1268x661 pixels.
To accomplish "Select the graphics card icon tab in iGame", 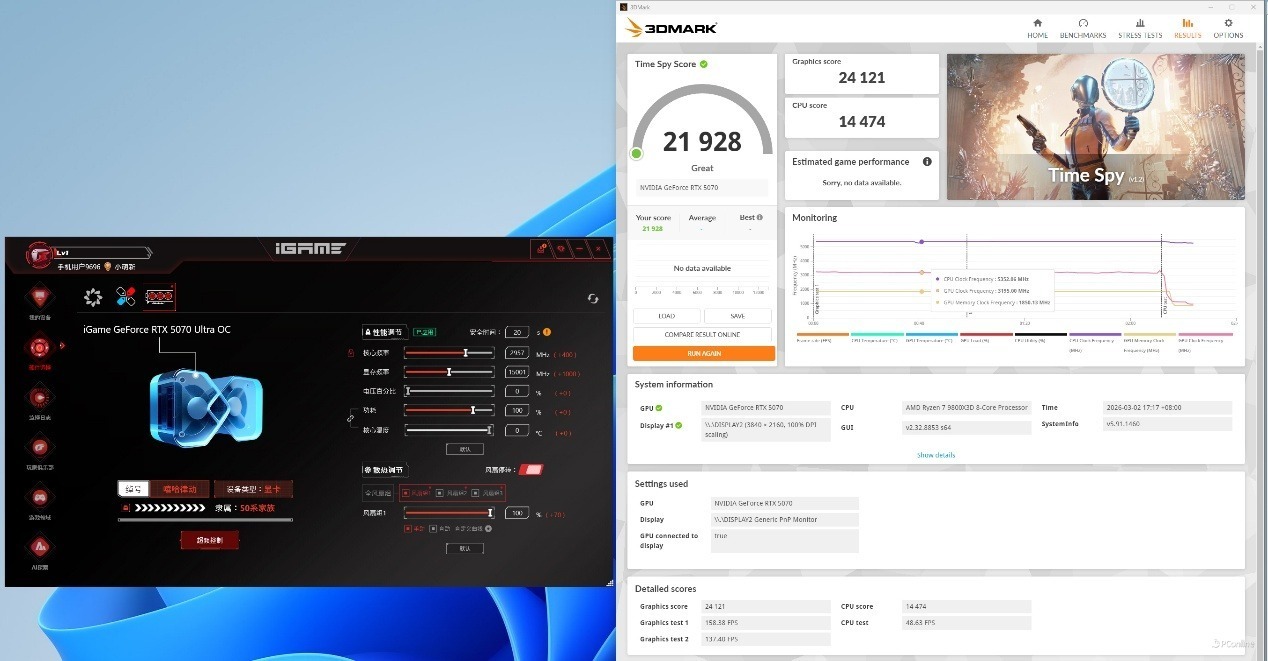I will point(159,297).
